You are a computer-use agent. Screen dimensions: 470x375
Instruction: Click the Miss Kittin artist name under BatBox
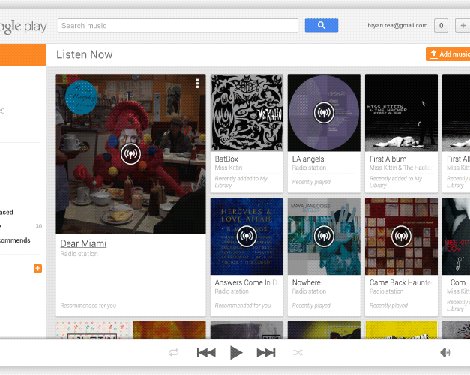point(228,168)
